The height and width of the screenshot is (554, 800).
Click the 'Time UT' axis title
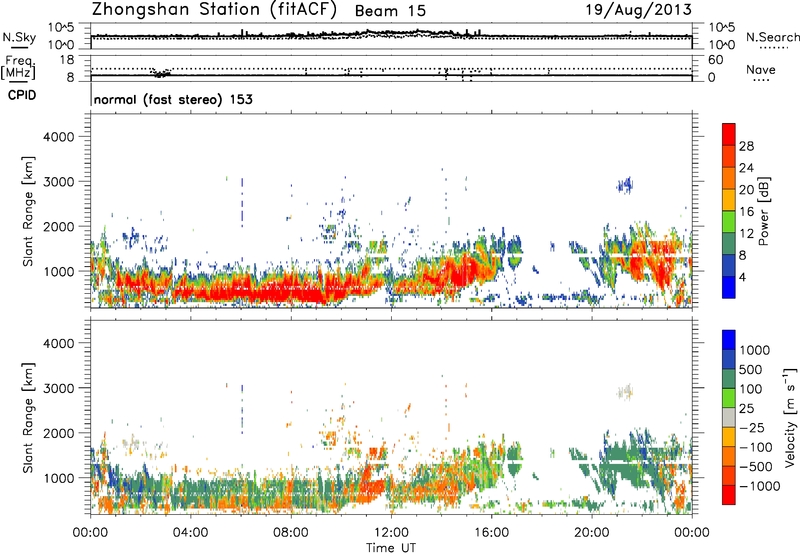pos(391,548)
